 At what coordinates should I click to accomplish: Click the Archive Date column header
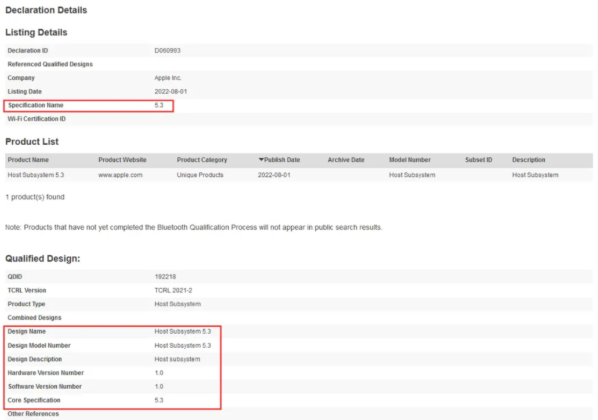point(346,160)
